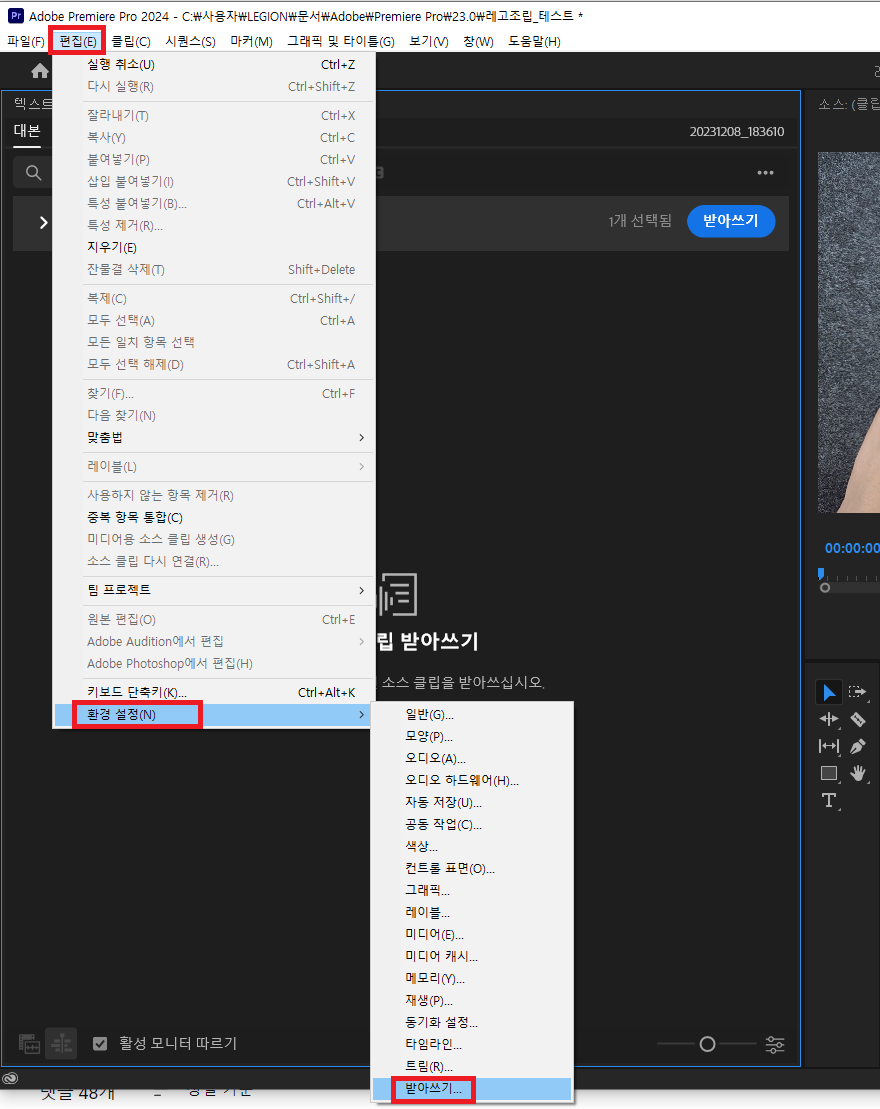
Task: Toggle the 활성 모니터 따르기 checkbox
Action: point(100,1044)
